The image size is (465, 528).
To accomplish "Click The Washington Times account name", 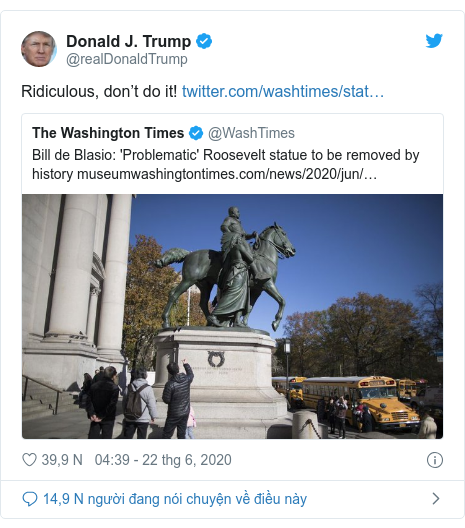I will [x=108, y=133].
